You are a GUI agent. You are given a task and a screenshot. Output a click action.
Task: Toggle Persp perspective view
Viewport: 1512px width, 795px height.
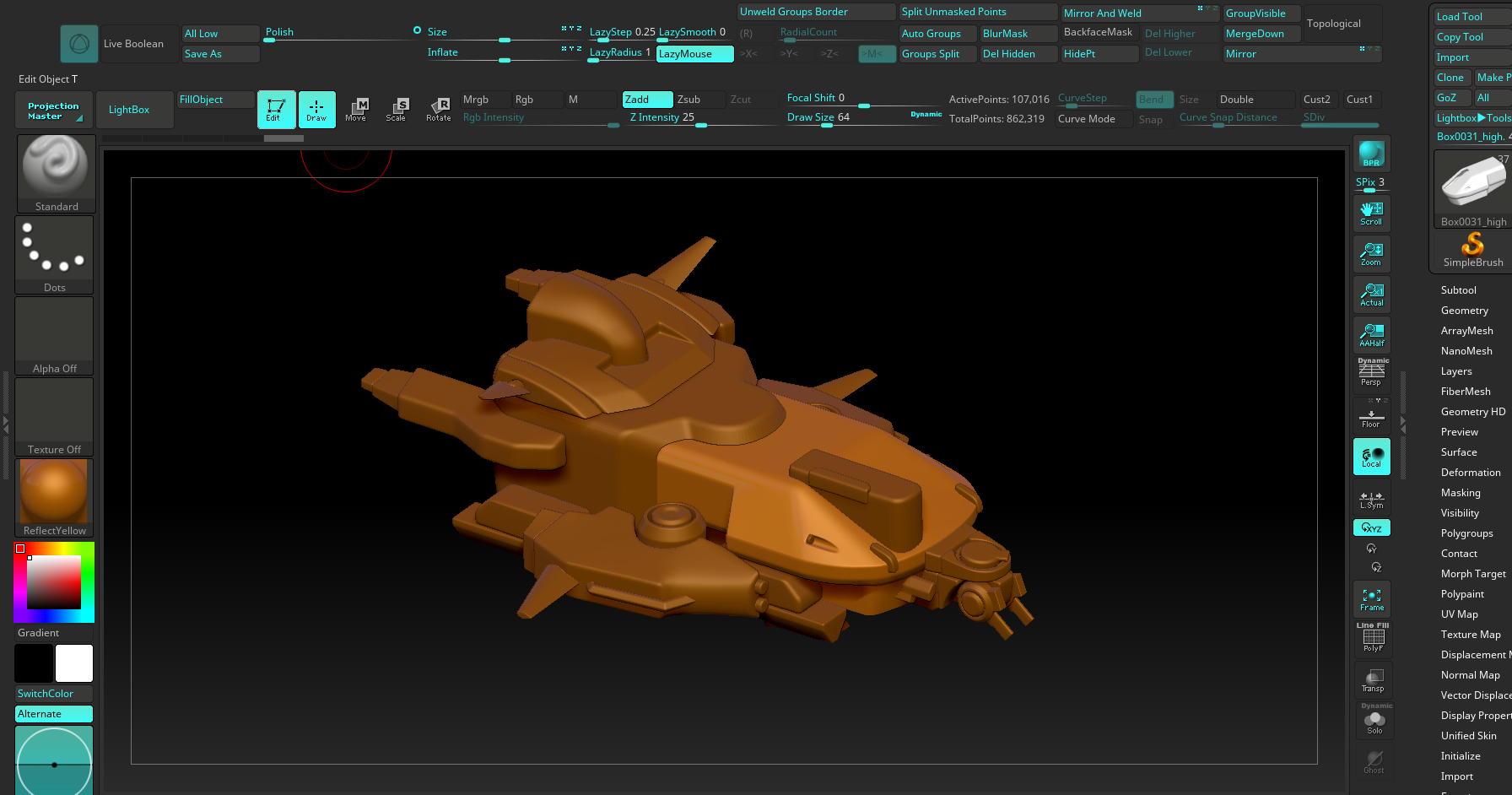[1371, 372]
